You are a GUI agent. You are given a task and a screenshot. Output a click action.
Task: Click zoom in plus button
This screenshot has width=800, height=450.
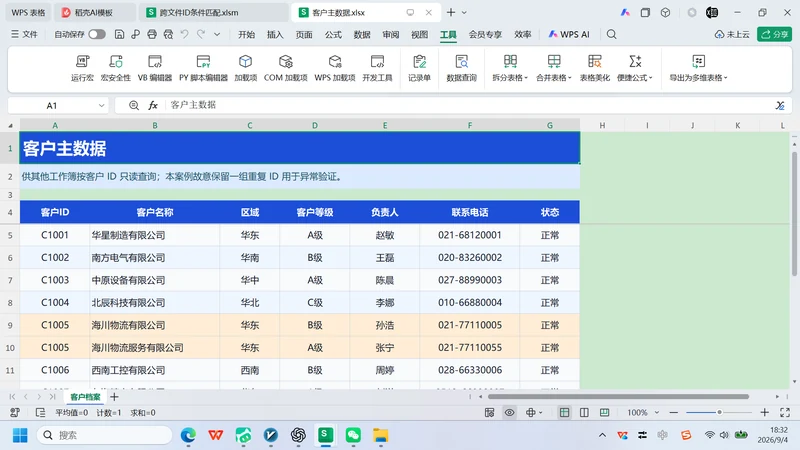[764, 412]
